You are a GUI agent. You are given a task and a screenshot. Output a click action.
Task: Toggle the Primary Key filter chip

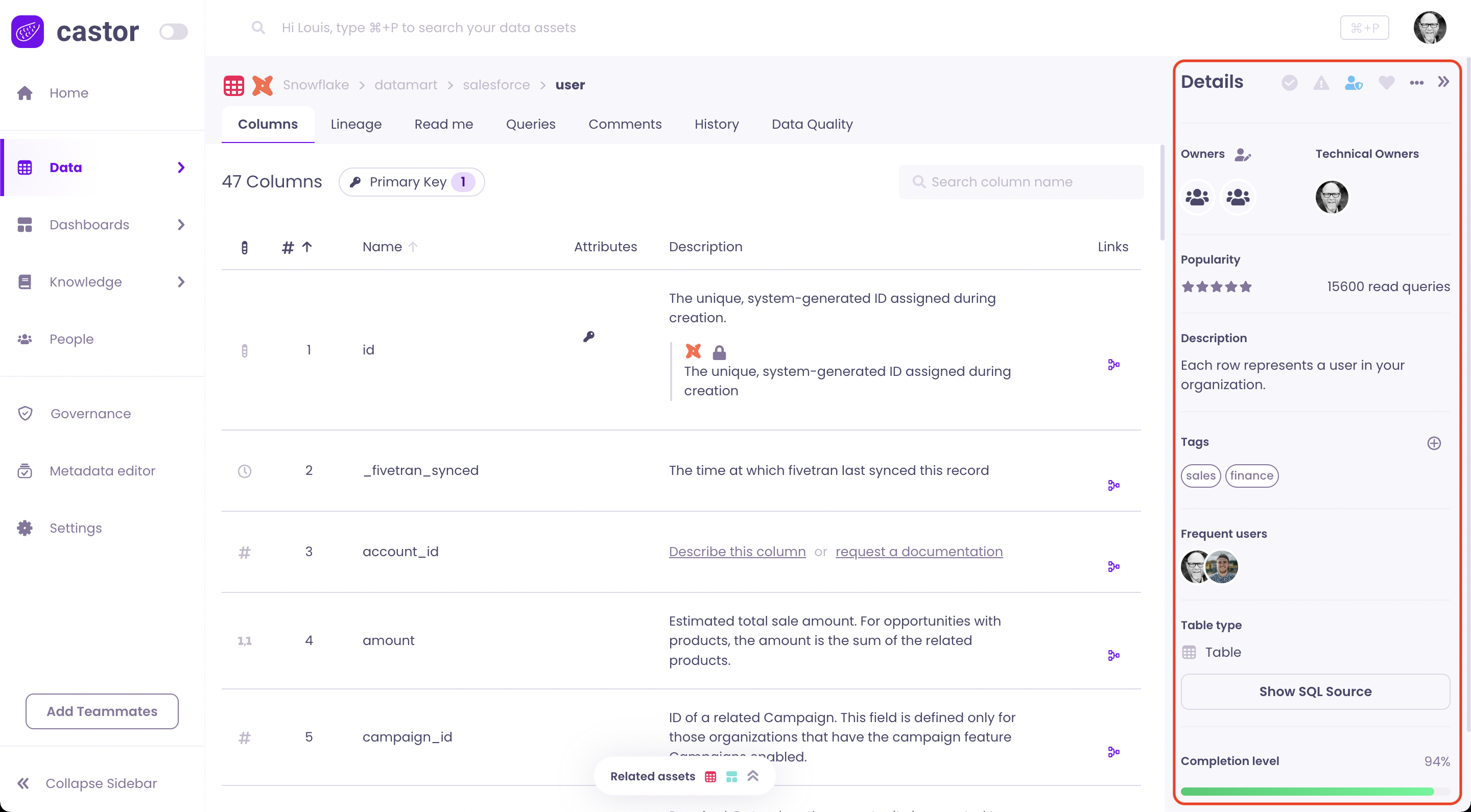click(411, 182)
